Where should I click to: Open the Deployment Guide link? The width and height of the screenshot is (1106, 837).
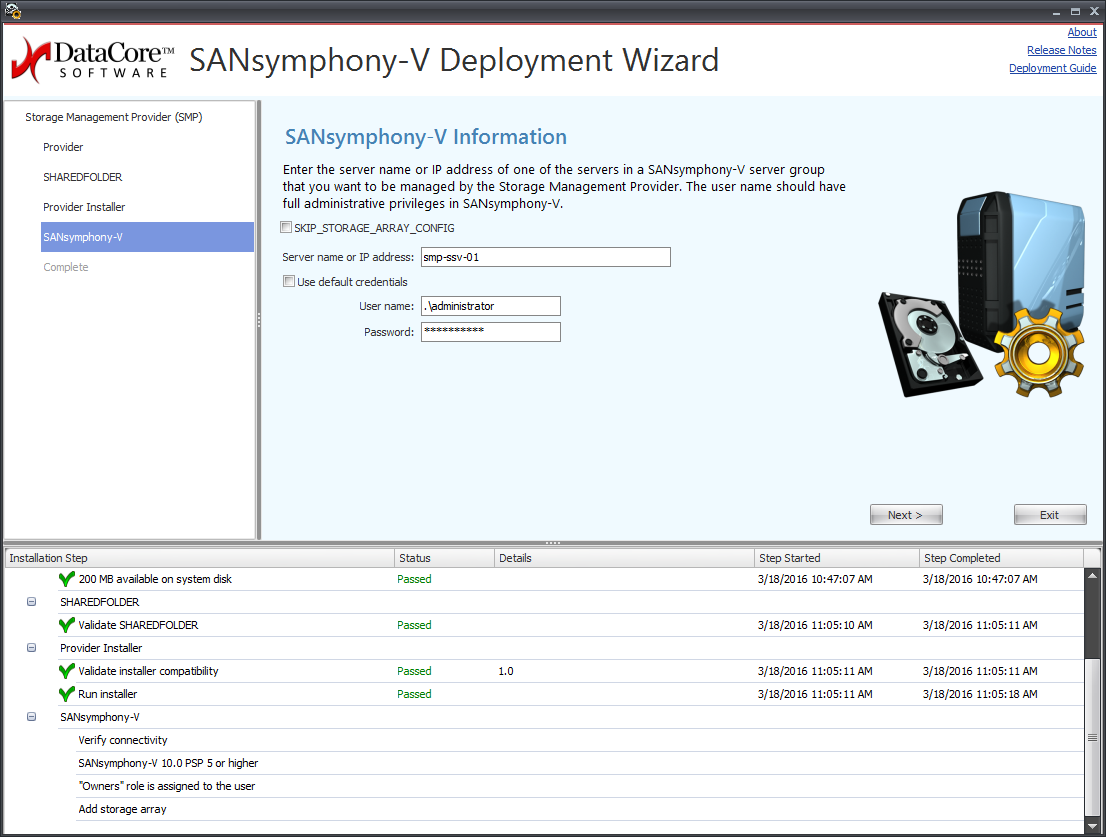click(1052, 68)
